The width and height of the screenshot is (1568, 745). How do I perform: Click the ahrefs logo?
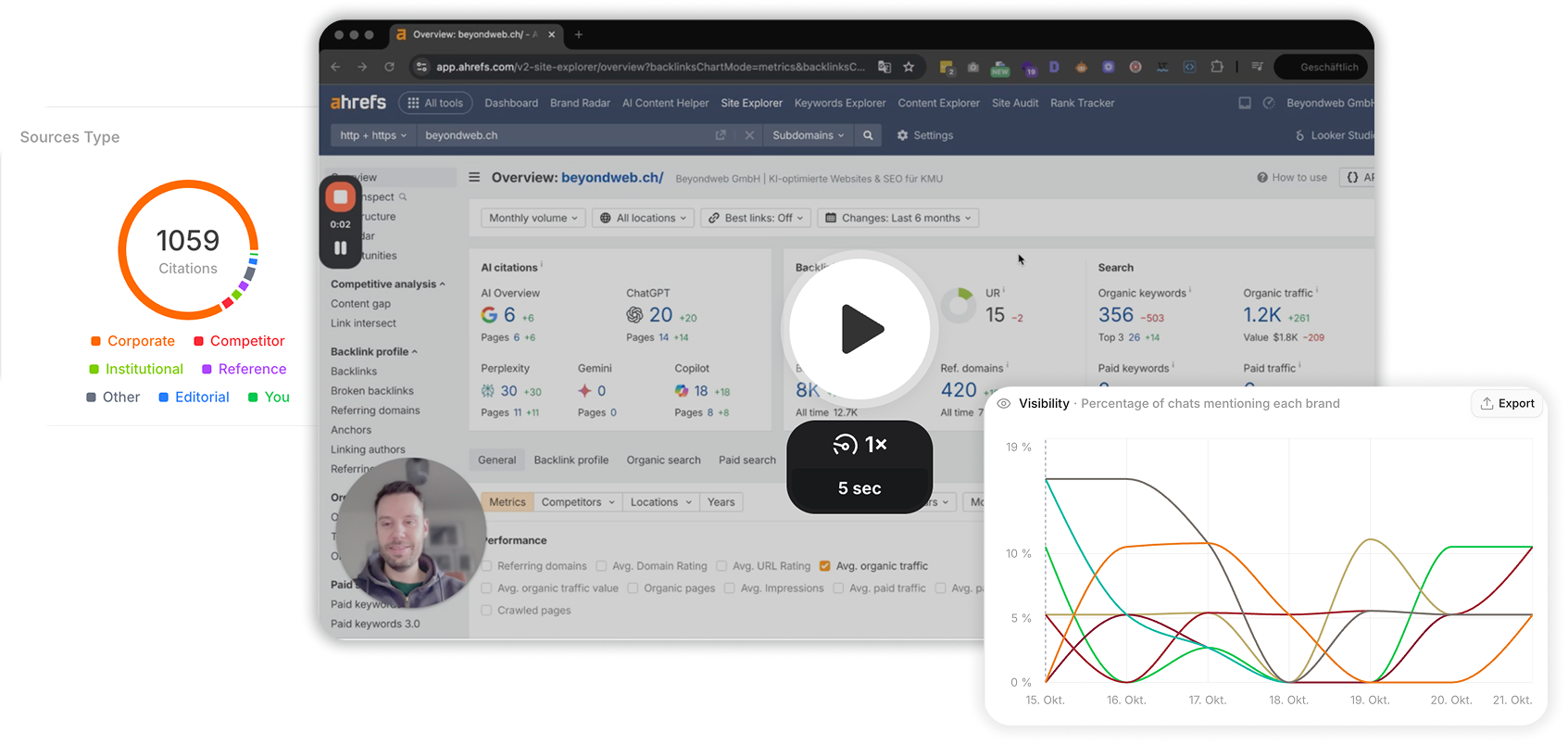coord(358,103)
